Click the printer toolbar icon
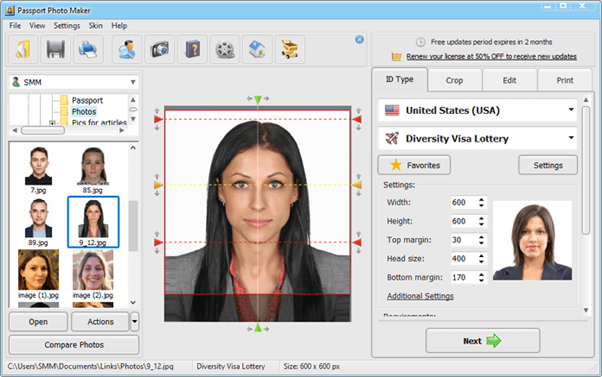The image size is (602, 377). click(88, 50)
